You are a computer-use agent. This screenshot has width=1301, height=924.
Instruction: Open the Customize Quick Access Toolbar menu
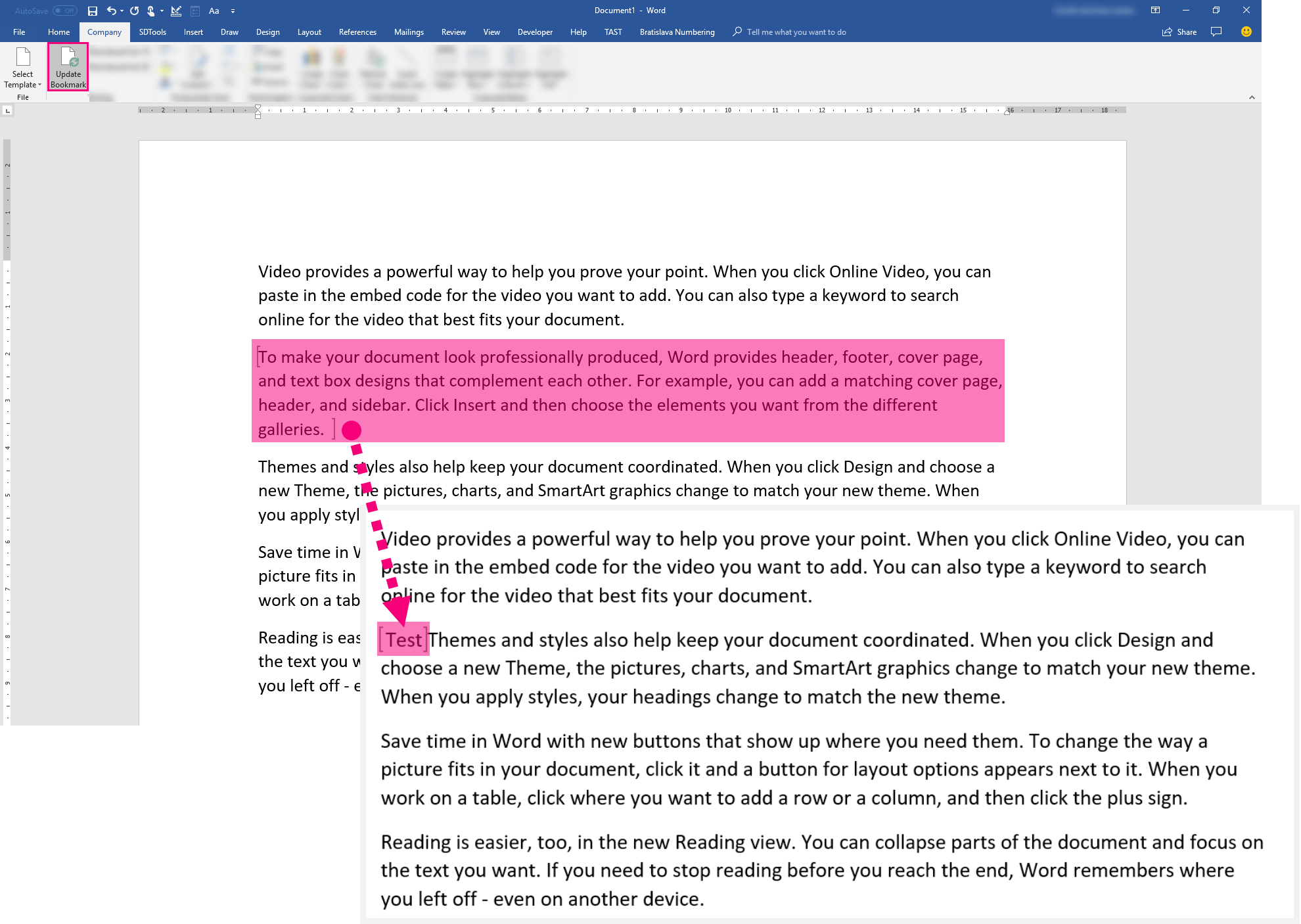tap(233, 11)
